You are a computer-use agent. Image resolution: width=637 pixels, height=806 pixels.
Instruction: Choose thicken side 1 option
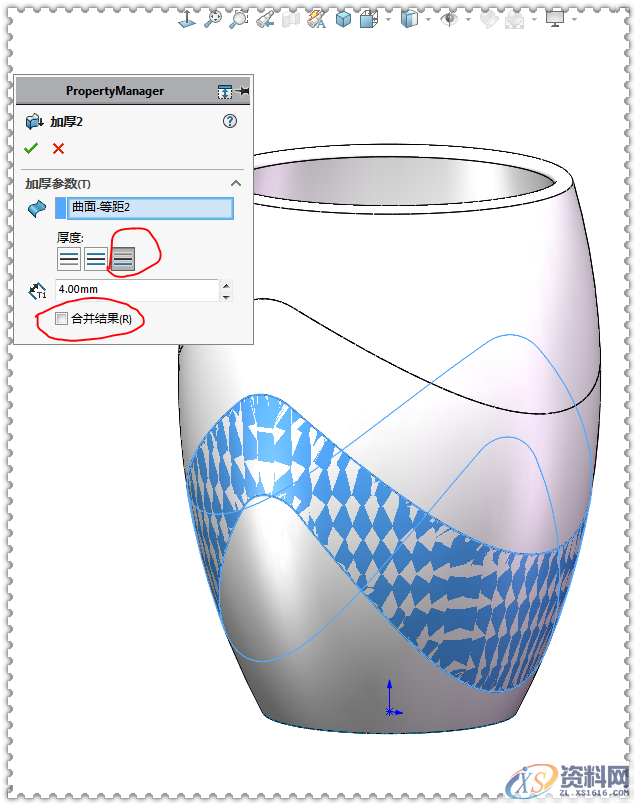[x=69, y=259]
